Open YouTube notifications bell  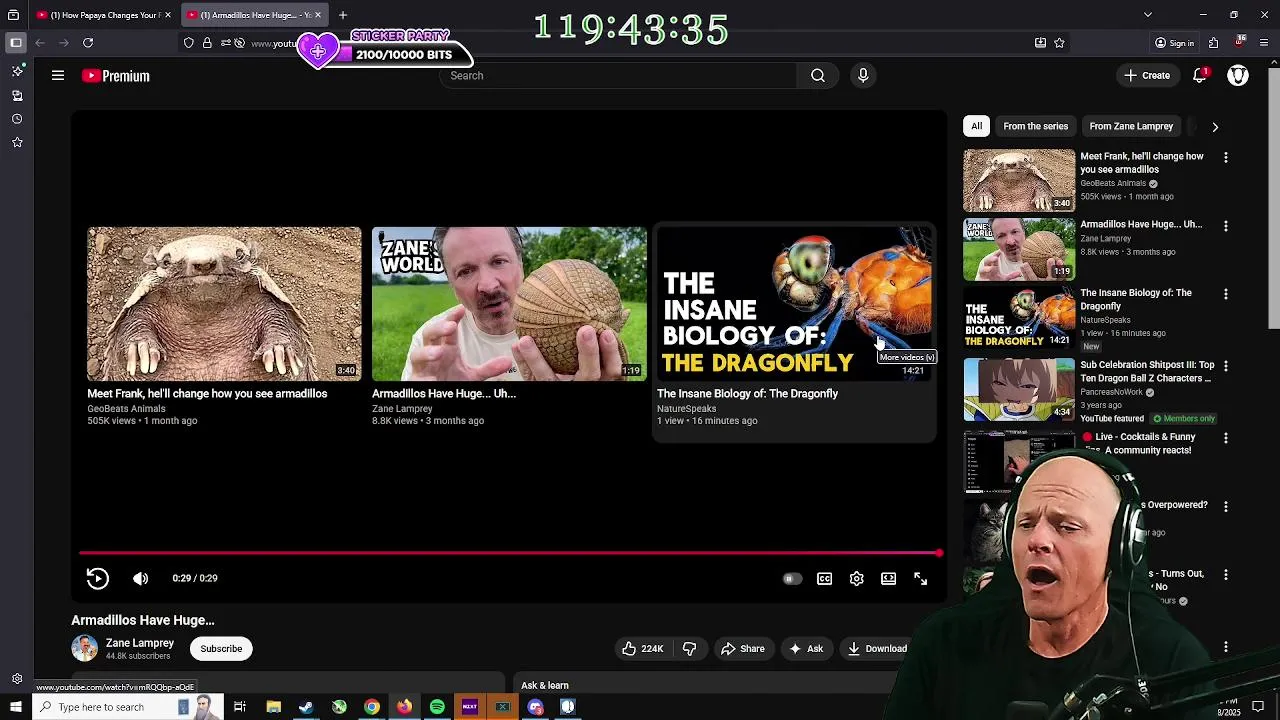1200,76
